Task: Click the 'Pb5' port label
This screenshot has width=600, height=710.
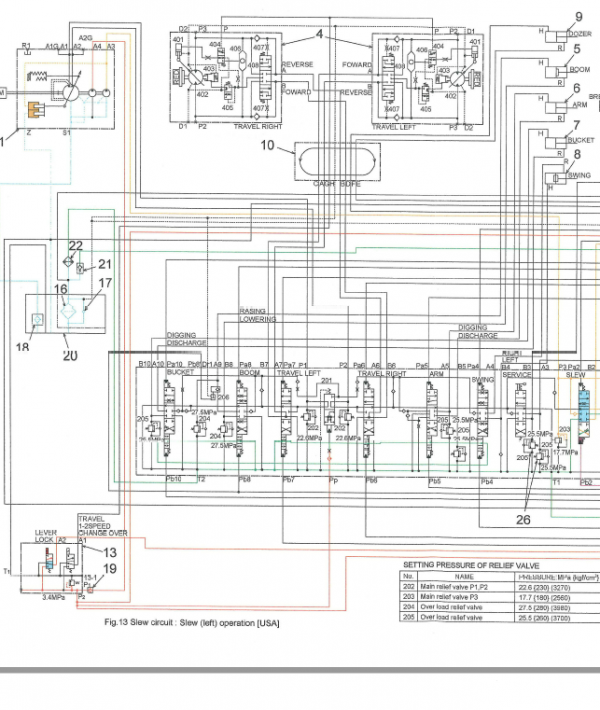Action: click(x=434, y=481)
